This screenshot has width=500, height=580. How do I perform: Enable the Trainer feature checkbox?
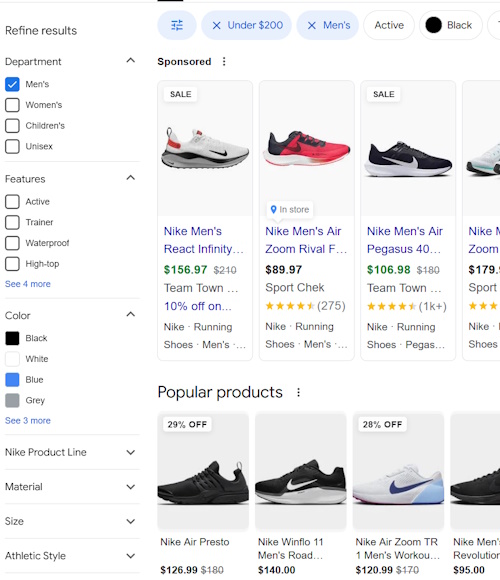point(12,222)
